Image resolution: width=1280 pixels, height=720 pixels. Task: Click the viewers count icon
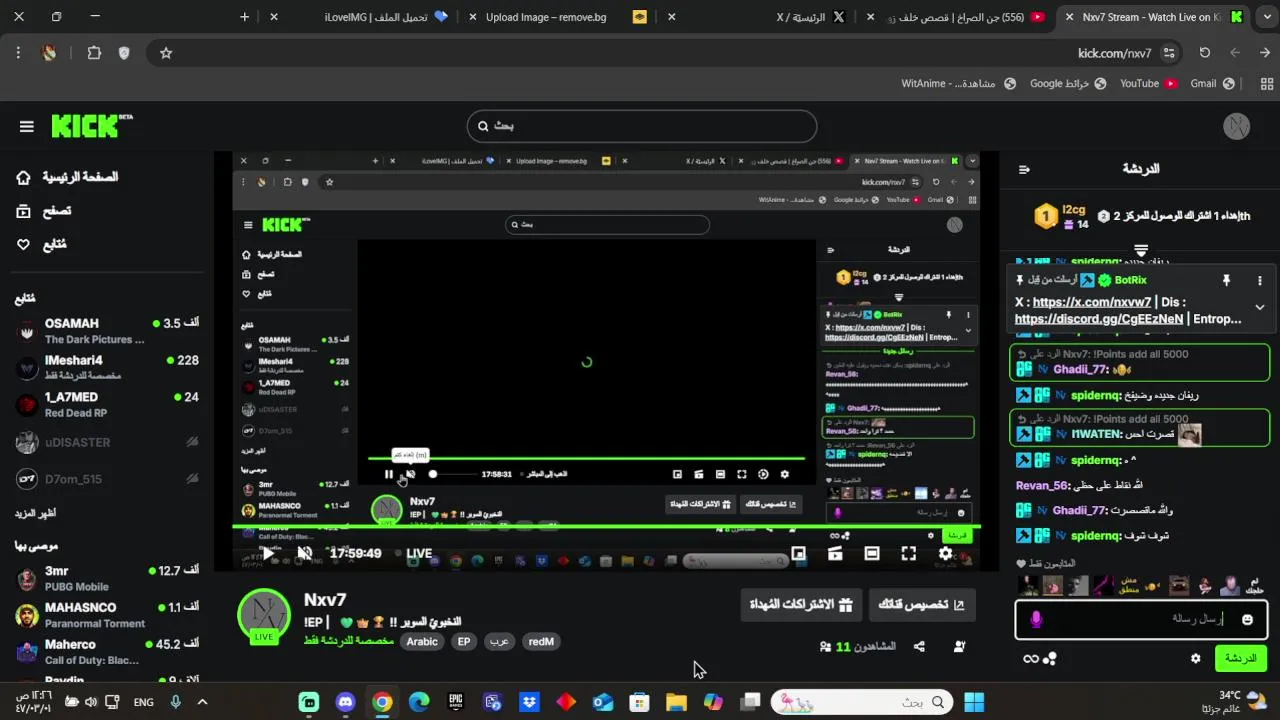[825, 647]
